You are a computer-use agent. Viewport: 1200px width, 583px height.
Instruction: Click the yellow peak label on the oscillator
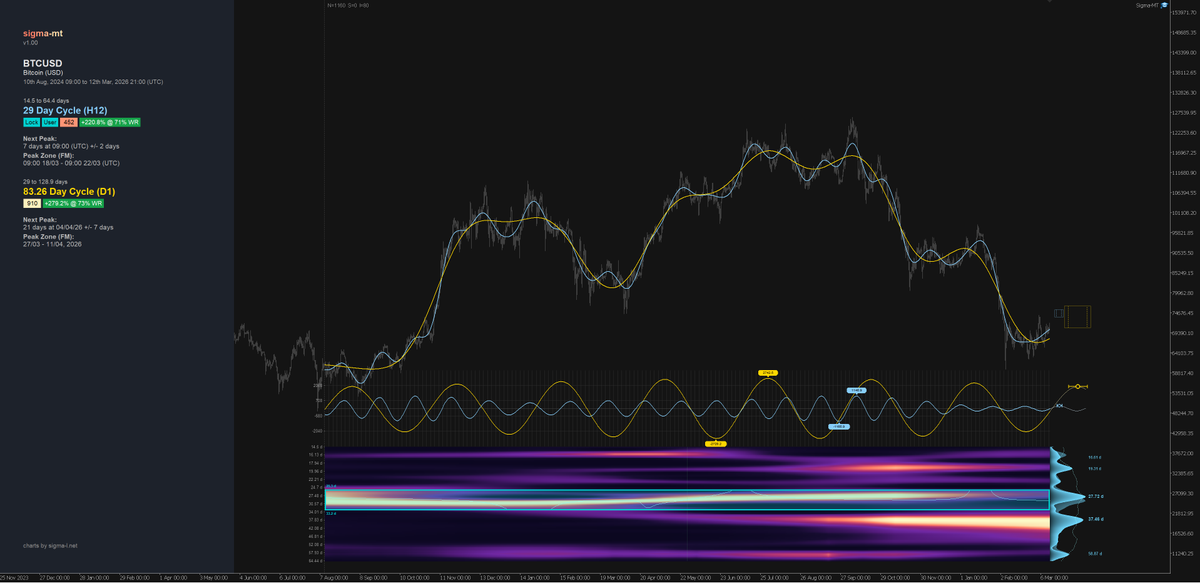[768, 372]
